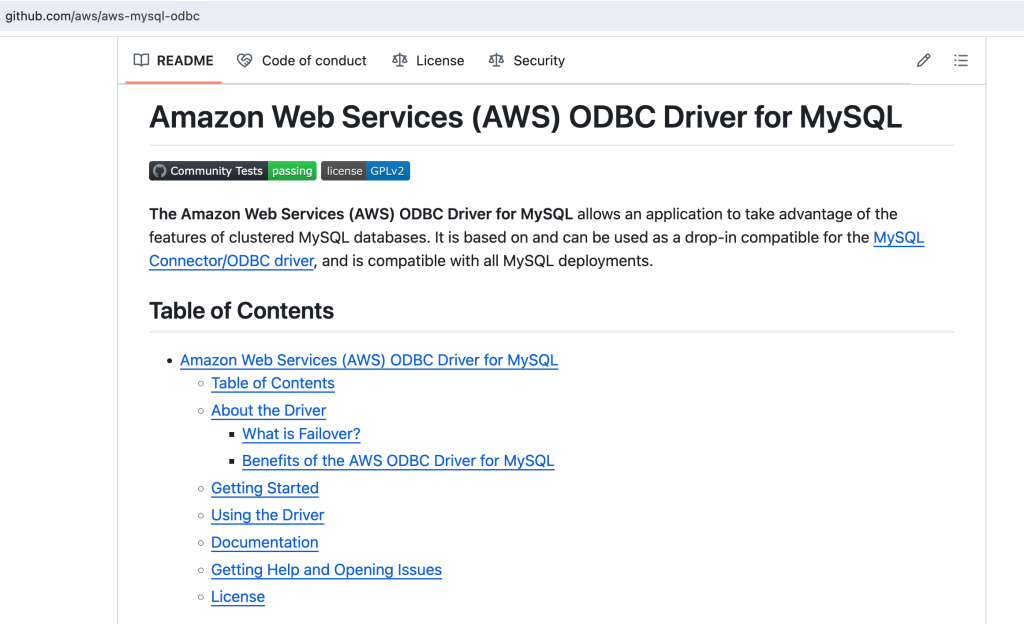Open the What is Failover? link
This screenshot has width=1024, height=624.
(x=301, y=434)
